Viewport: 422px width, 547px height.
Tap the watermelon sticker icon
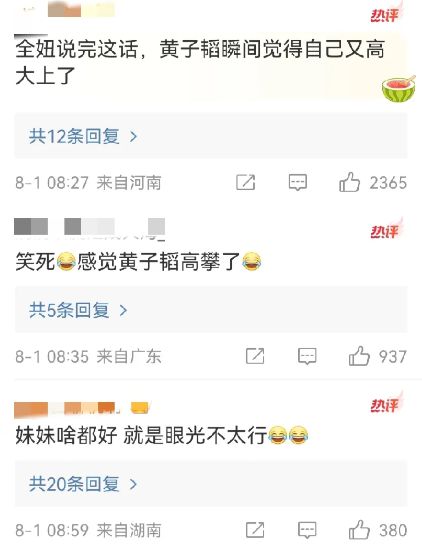tap(399, 89)
